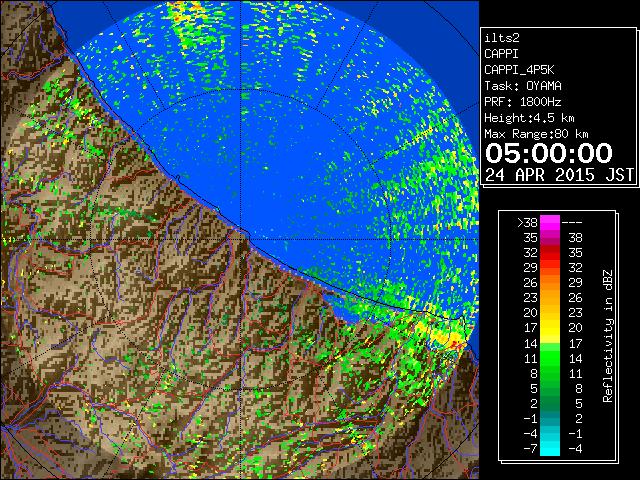This screenshot has width=640, height=480.
Task: Click the '>38' legend label
Action: click(x=527, y=222)
